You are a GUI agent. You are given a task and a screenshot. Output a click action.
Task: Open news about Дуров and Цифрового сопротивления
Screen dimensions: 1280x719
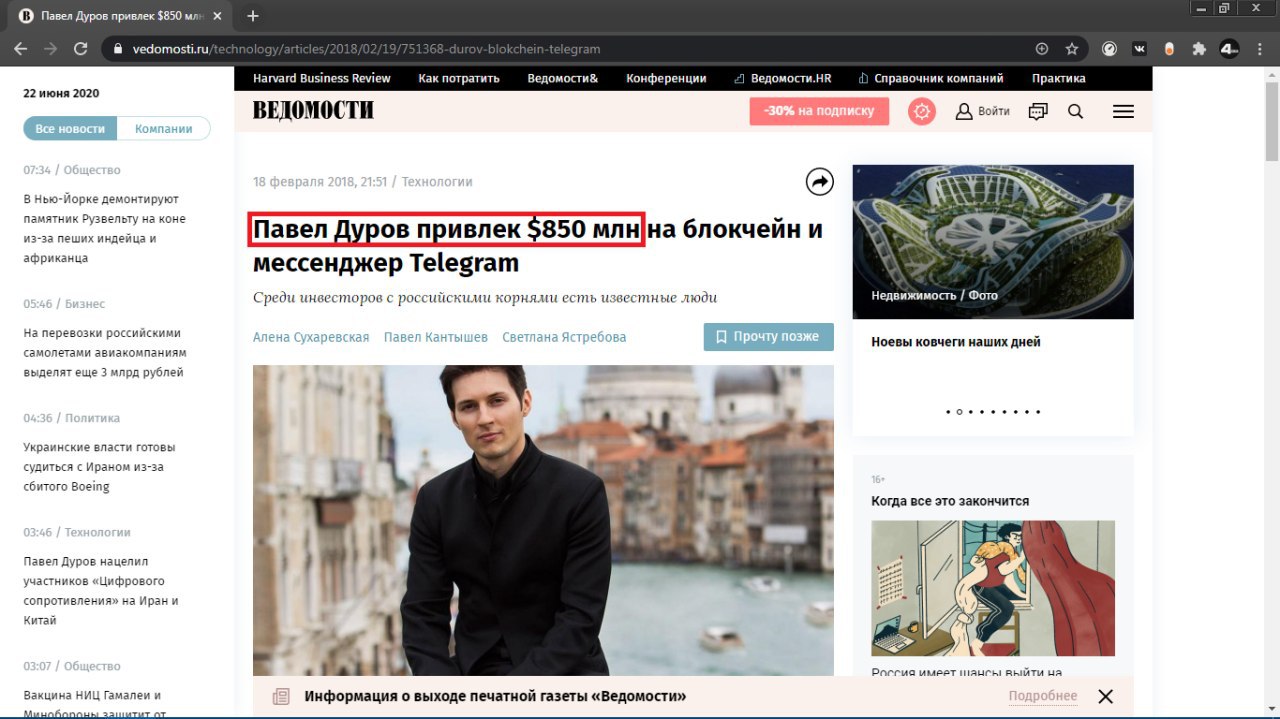101,591
